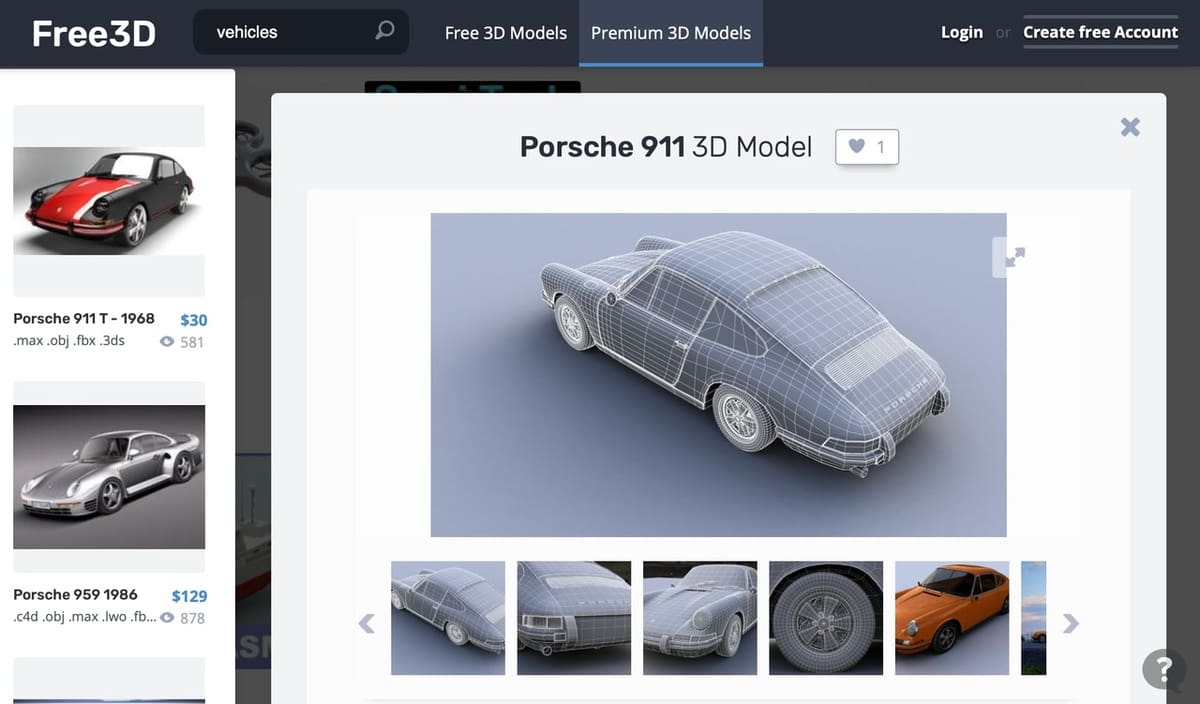Viewport: 1200px width, 704px height.
Task: Close the Porsche 911 model popup
Action: tap(1130, 126)
